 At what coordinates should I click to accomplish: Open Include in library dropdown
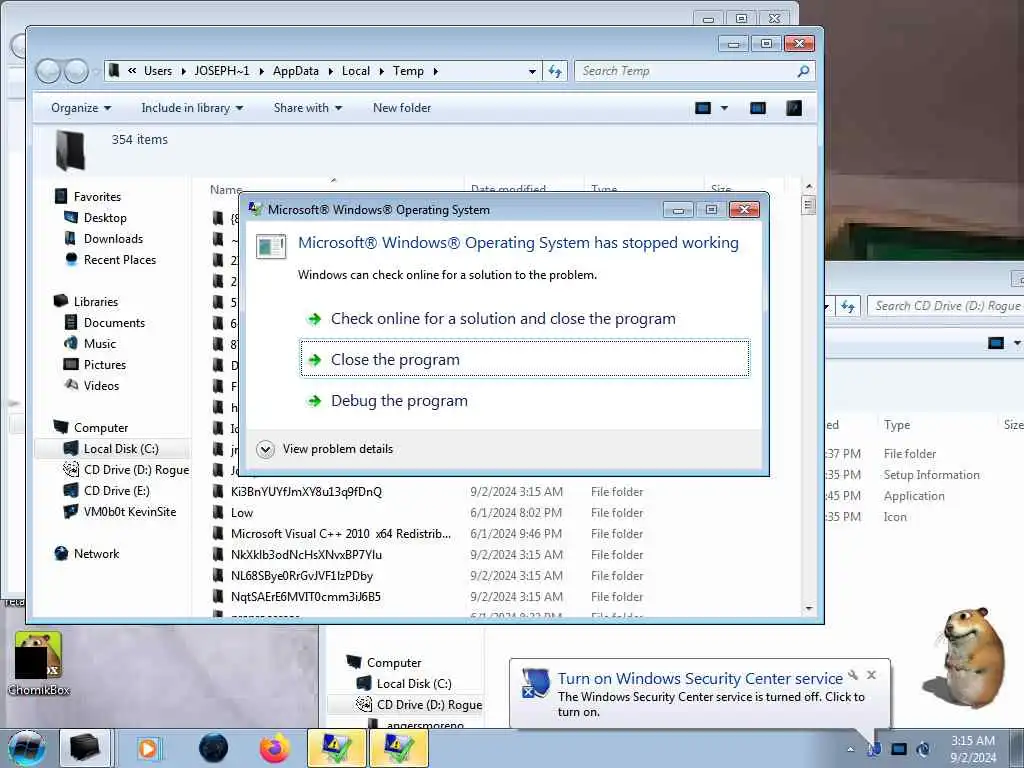pyautogui.click(x=192, y=108)
